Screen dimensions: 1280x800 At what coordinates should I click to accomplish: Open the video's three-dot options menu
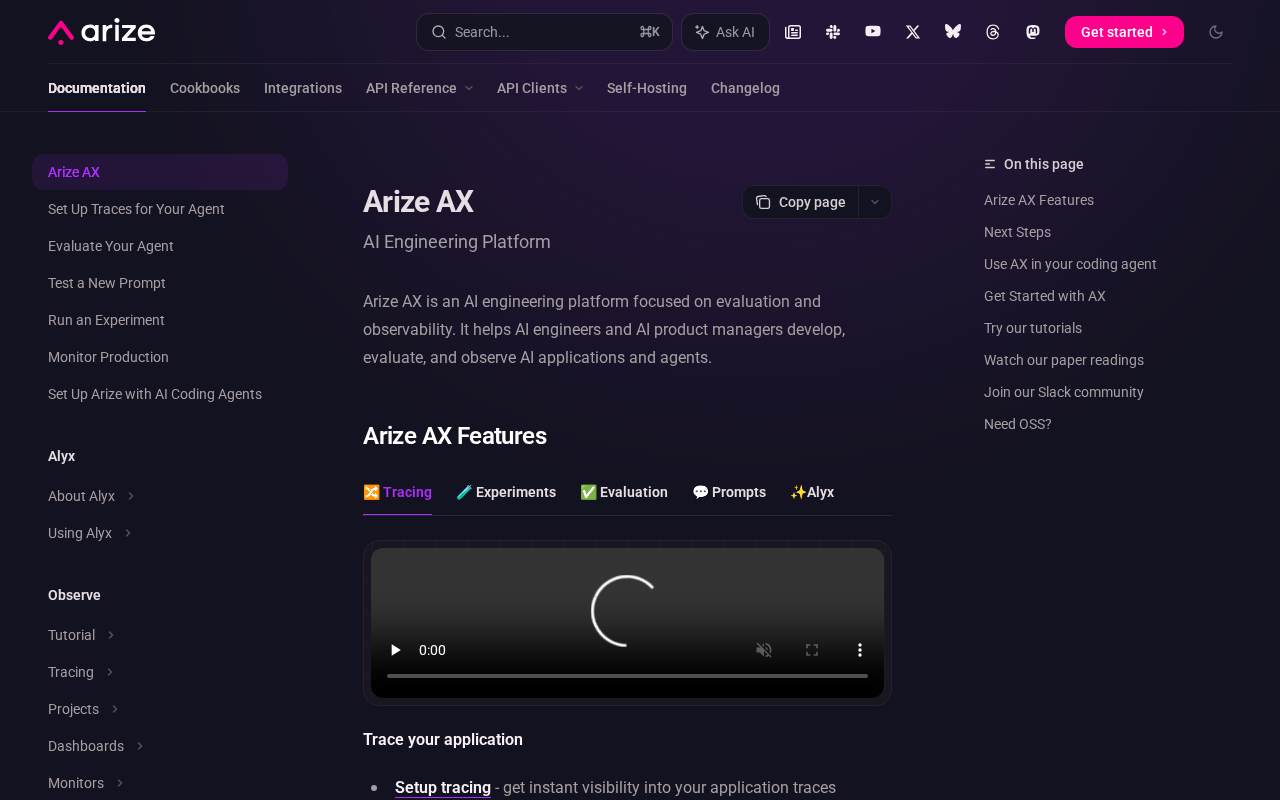pyautogui.click(x=860, y=650)
